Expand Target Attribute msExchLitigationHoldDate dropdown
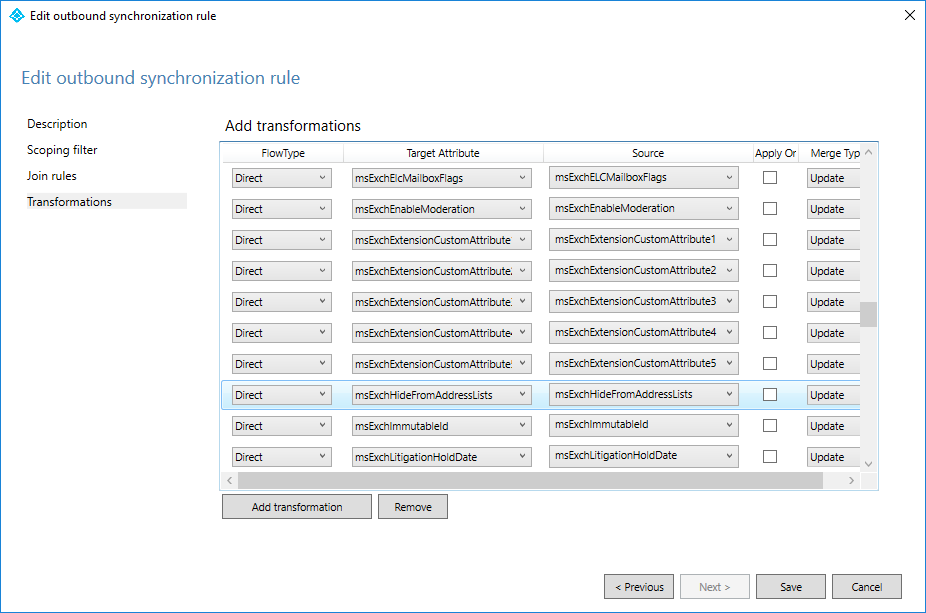Screen dimensions: 926x613 click(442, 457)
